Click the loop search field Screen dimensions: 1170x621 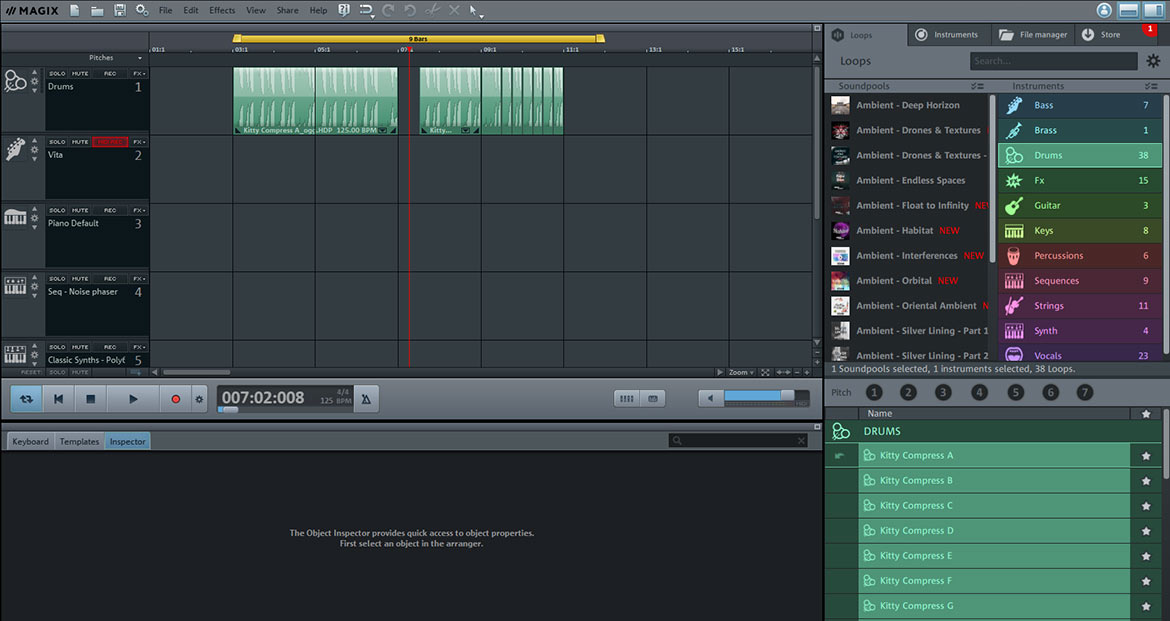pyautogui.click(x=1053, y=61)
